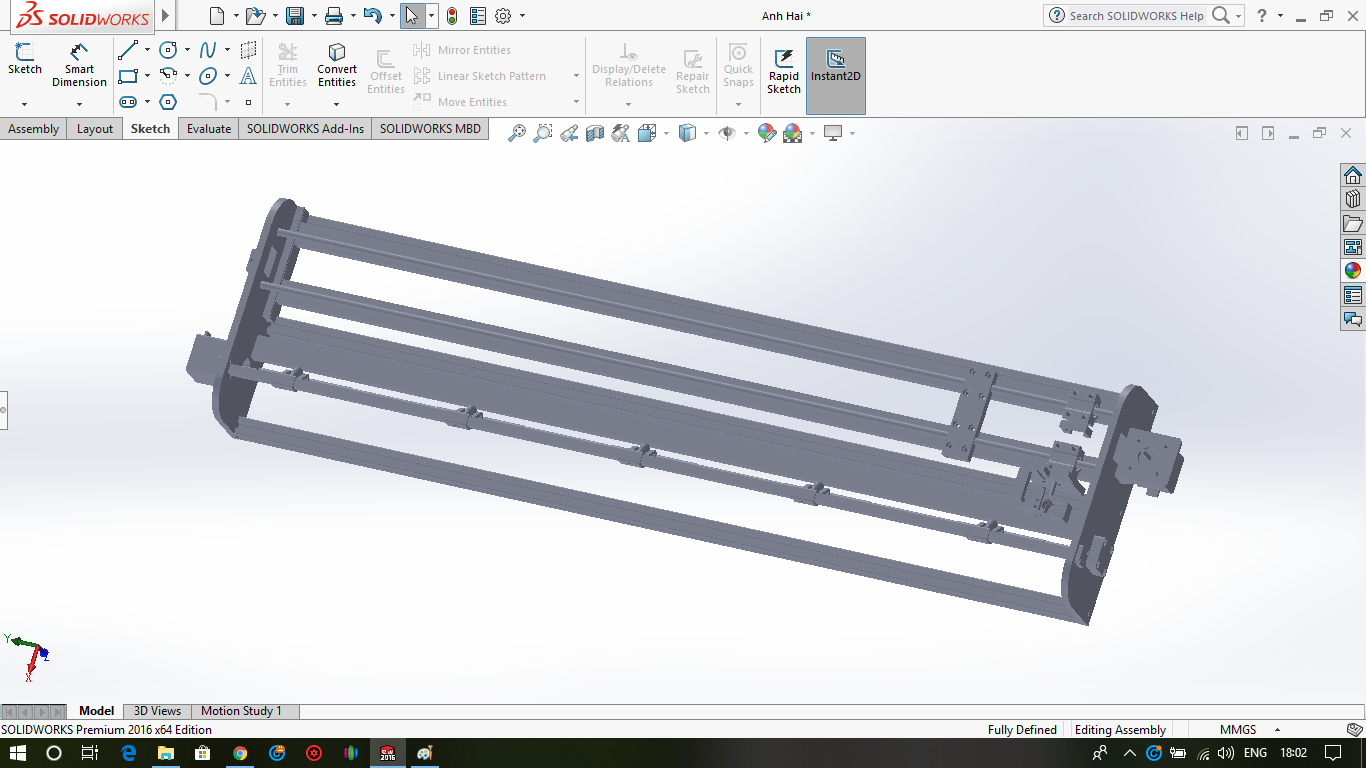
Task: Open the Save dropdown arrow
Action: (314, 16)
